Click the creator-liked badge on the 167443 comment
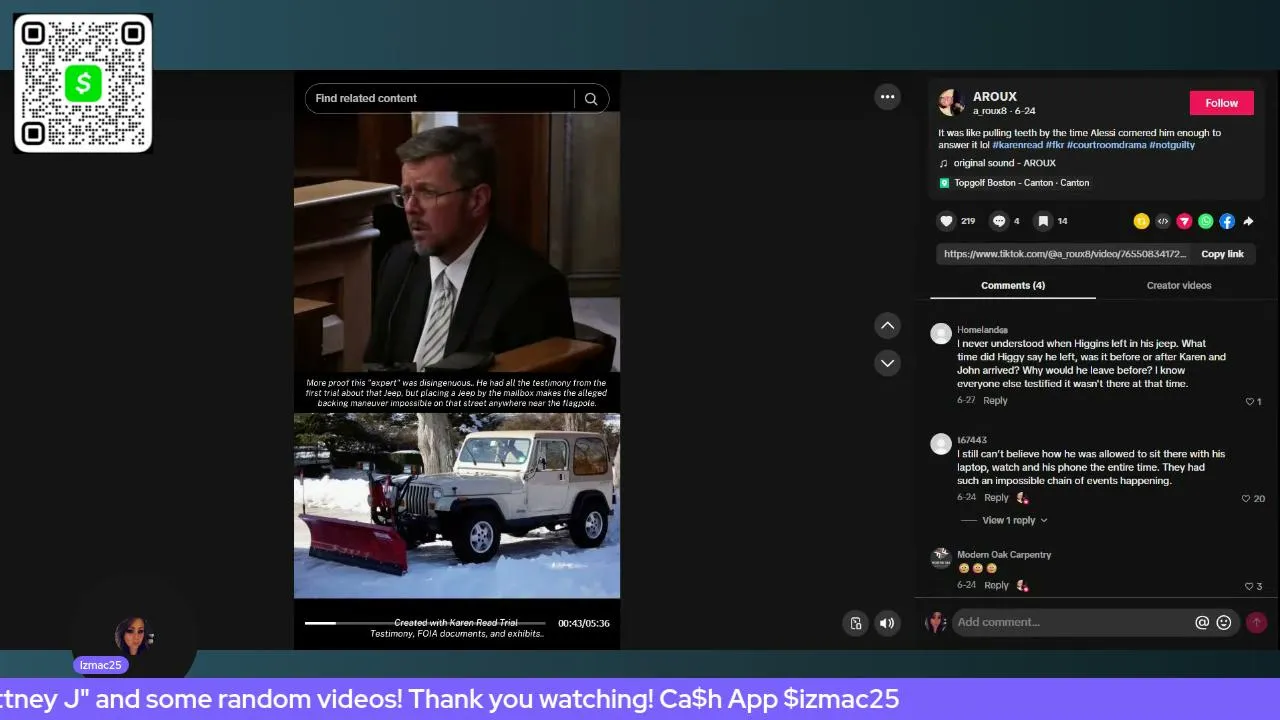Image resolution: width=1280 pixels, height=720 pixels. click(x=1022, y=498)
